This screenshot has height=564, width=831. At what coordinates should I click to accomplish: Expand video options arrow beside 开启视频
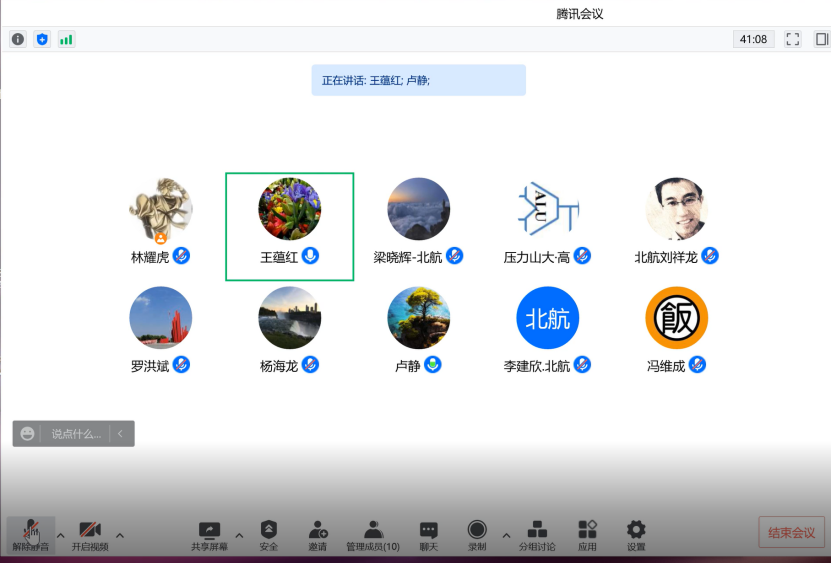tap(120, 535)
